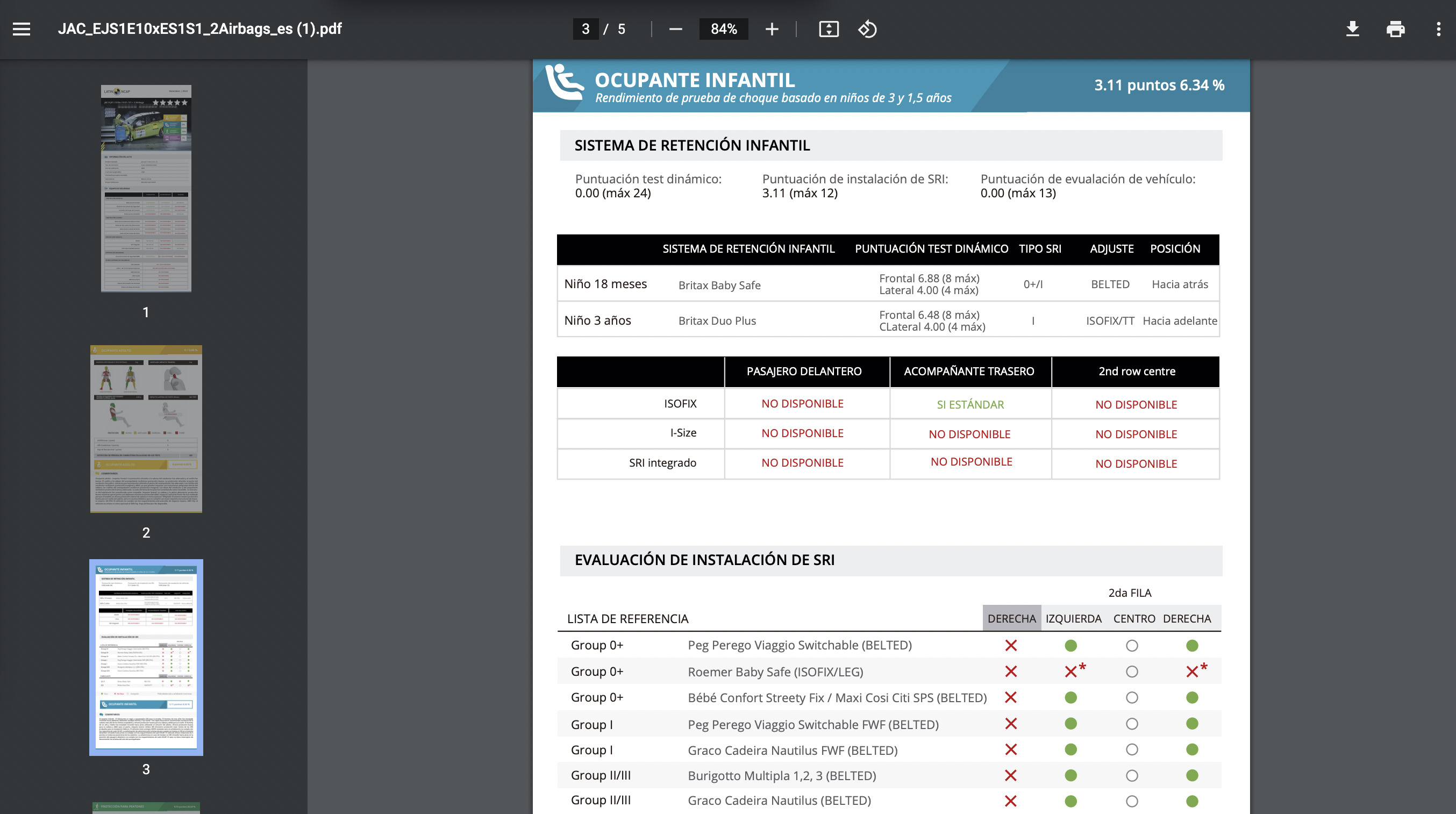Viewport: 1456px width, 814px height.
Task: Click the child seat icon in header
Action: 563,83
